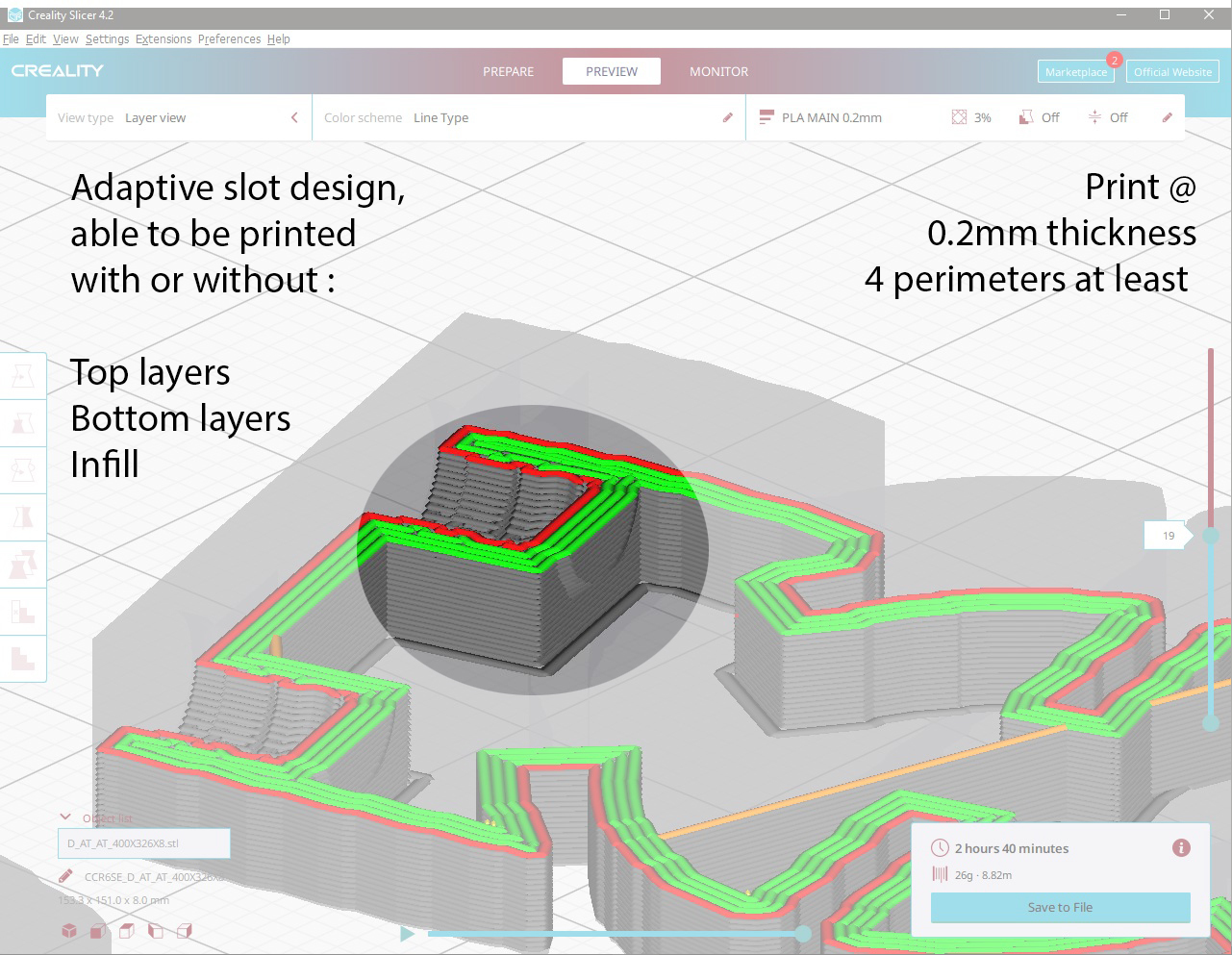1232x955 pixels.
Task: Select the Rotate tool in left toolbar
Action: [x=22, y=470]
